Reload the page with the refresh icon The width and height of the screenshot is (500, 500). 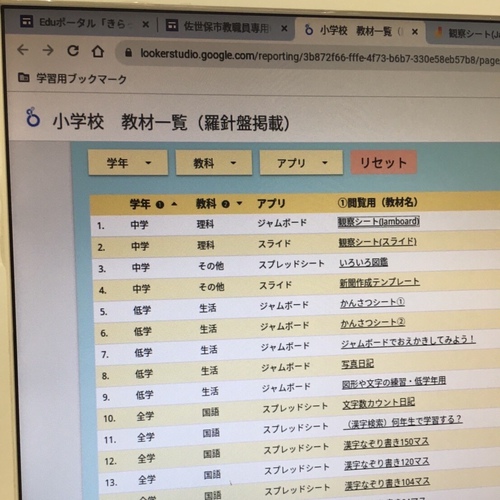(73, 51)
